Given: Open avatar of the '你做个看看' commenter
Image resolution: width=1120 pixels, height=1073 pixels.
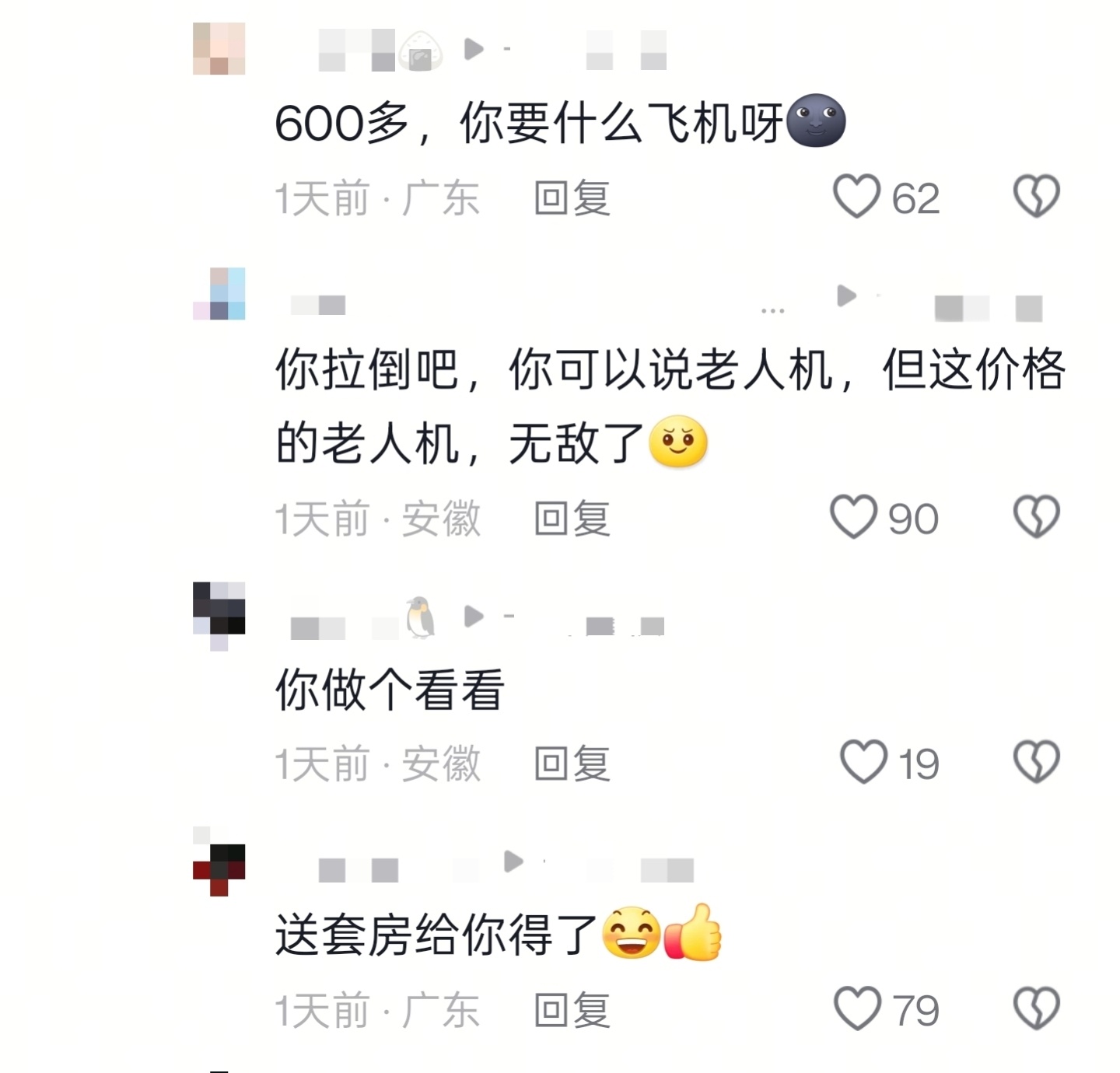Looking at the screenshot, I should (x=219, y=616).
